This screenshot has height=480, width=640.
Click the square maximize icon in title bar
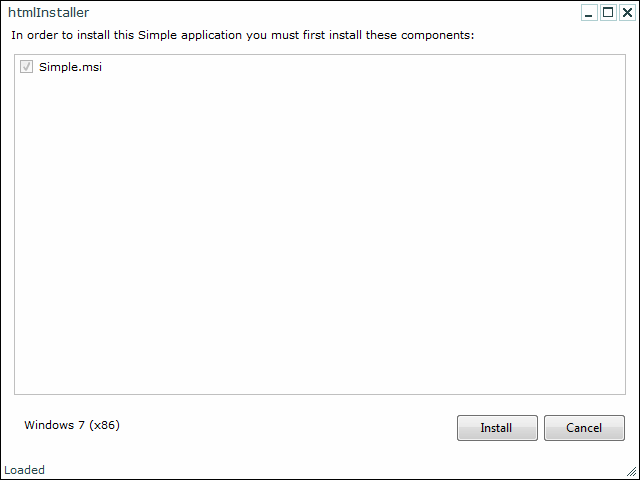coord(608,13)
